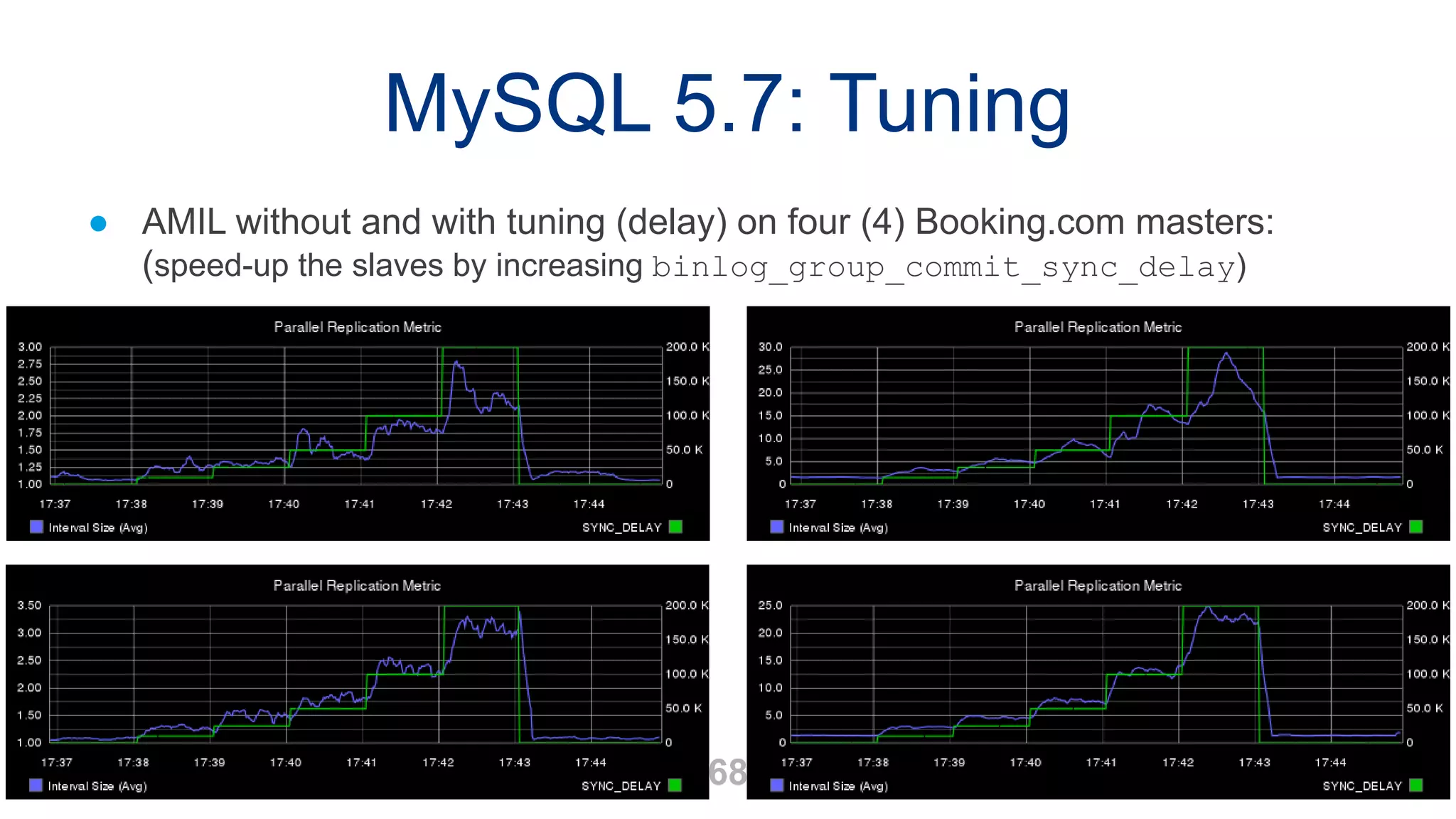Viewport: 1456px width, 819px height.
Task: Click green SYNC_DELAY swatch in bottom-right chart
Action: pyautogui.click(x=1415, y=786)
